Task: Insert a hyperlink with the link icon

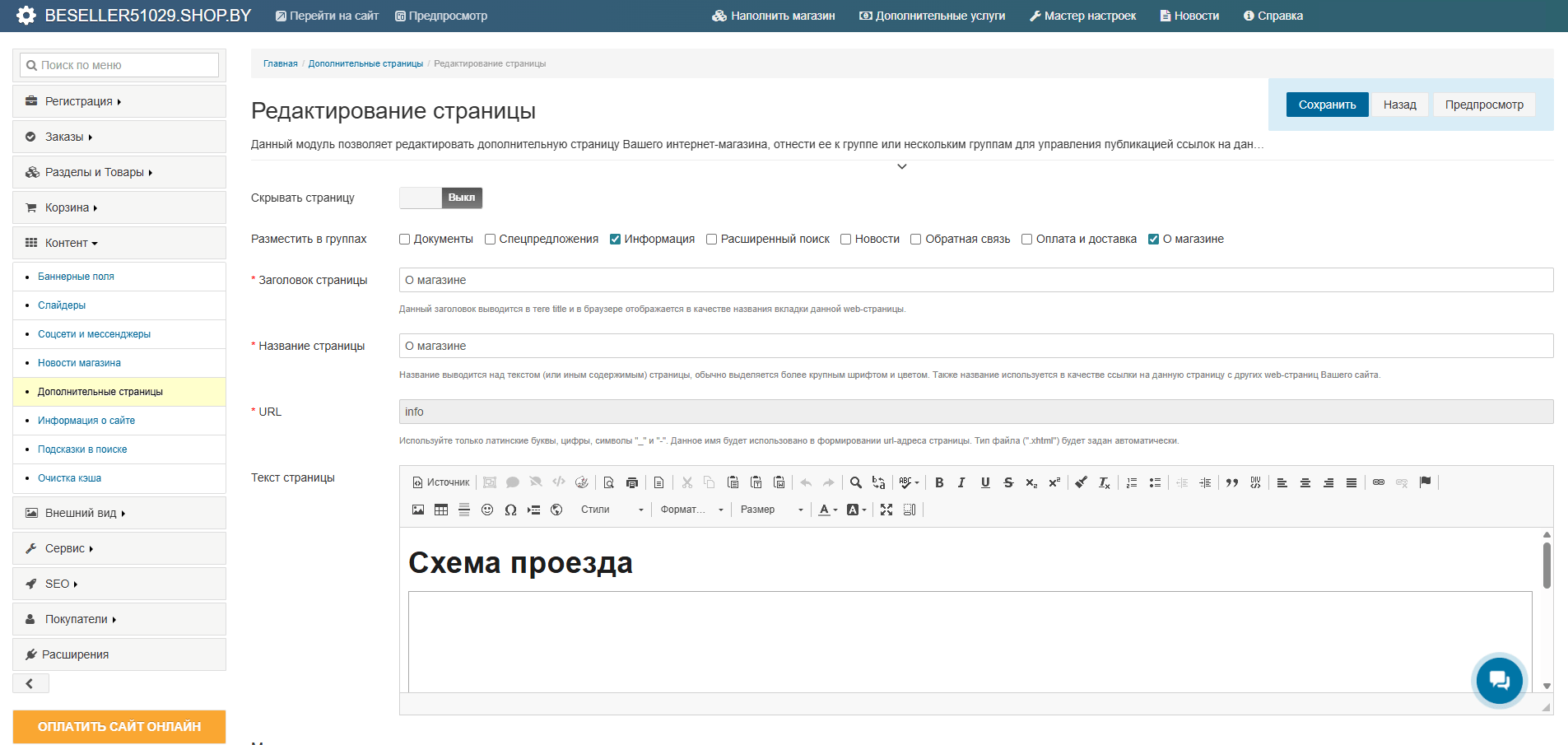Action: 1379,482
